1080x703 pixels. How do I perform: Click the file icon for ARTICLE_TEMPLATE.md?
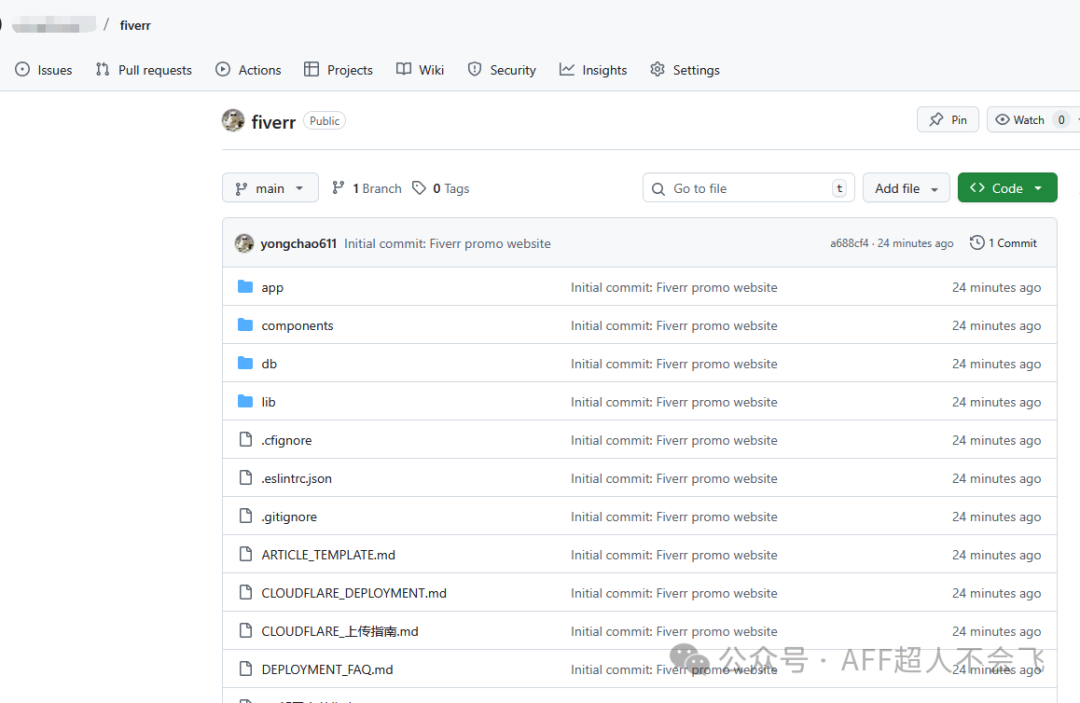pos(245,554)
